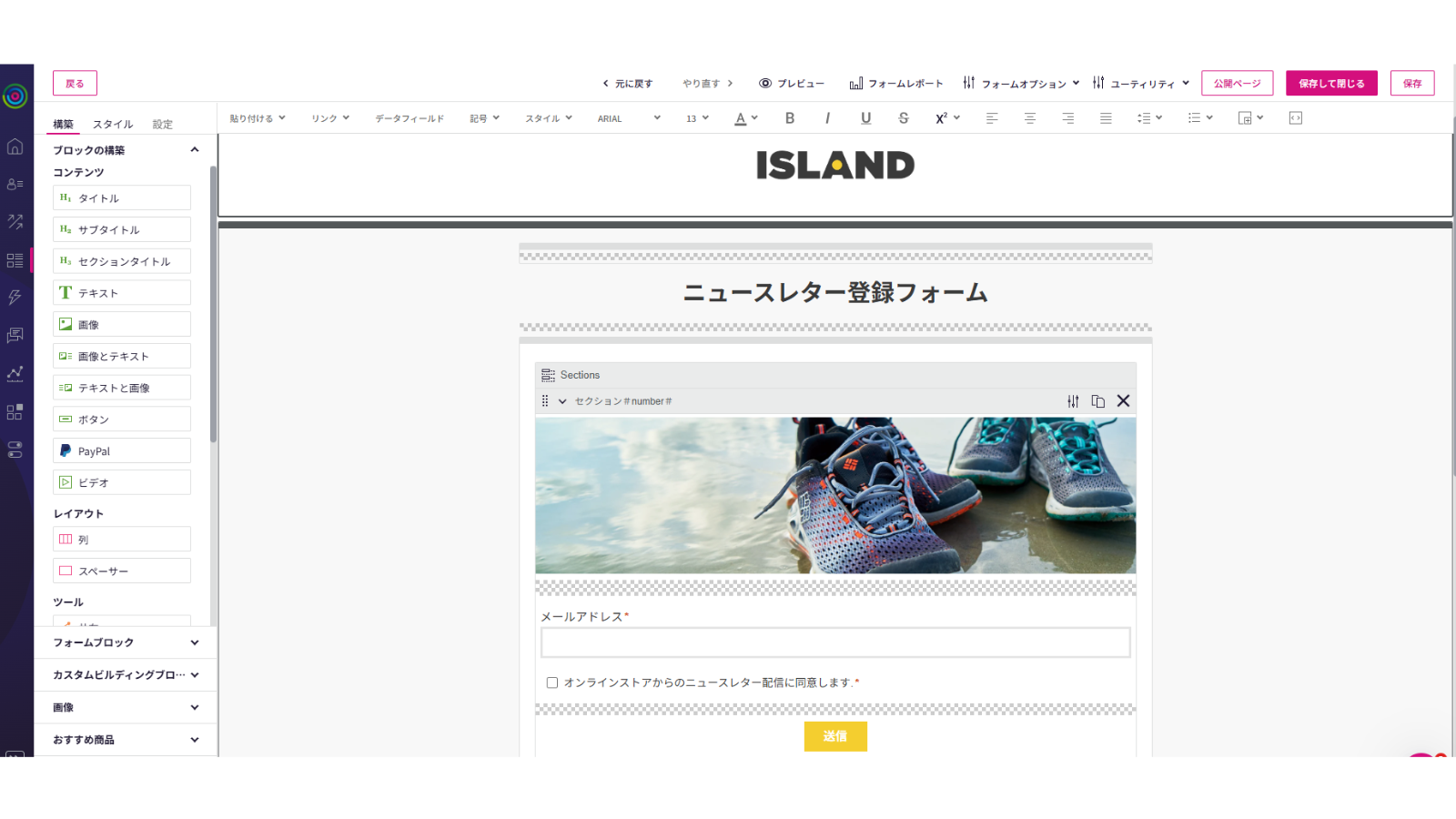
Task: Open the スタイル toolbar dropdown
Action: point(549,118)
